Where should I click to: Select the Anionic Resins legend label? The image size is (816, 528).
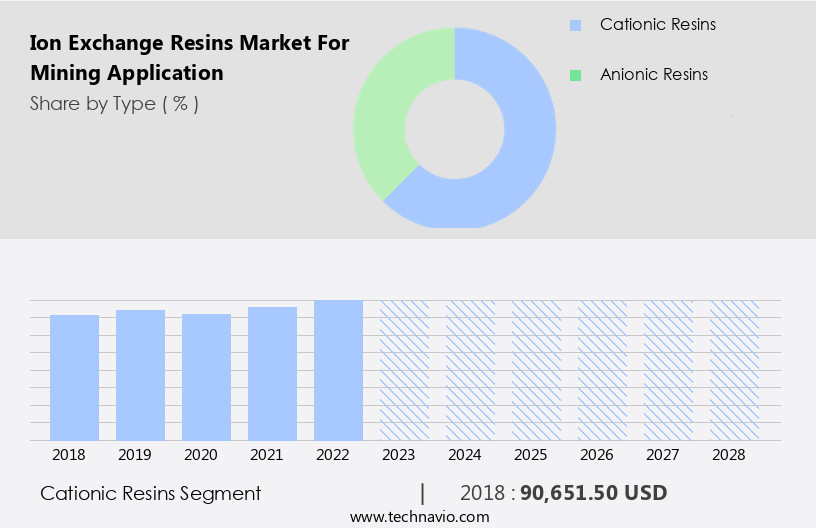pyautogui.click(x=653, y=75)
